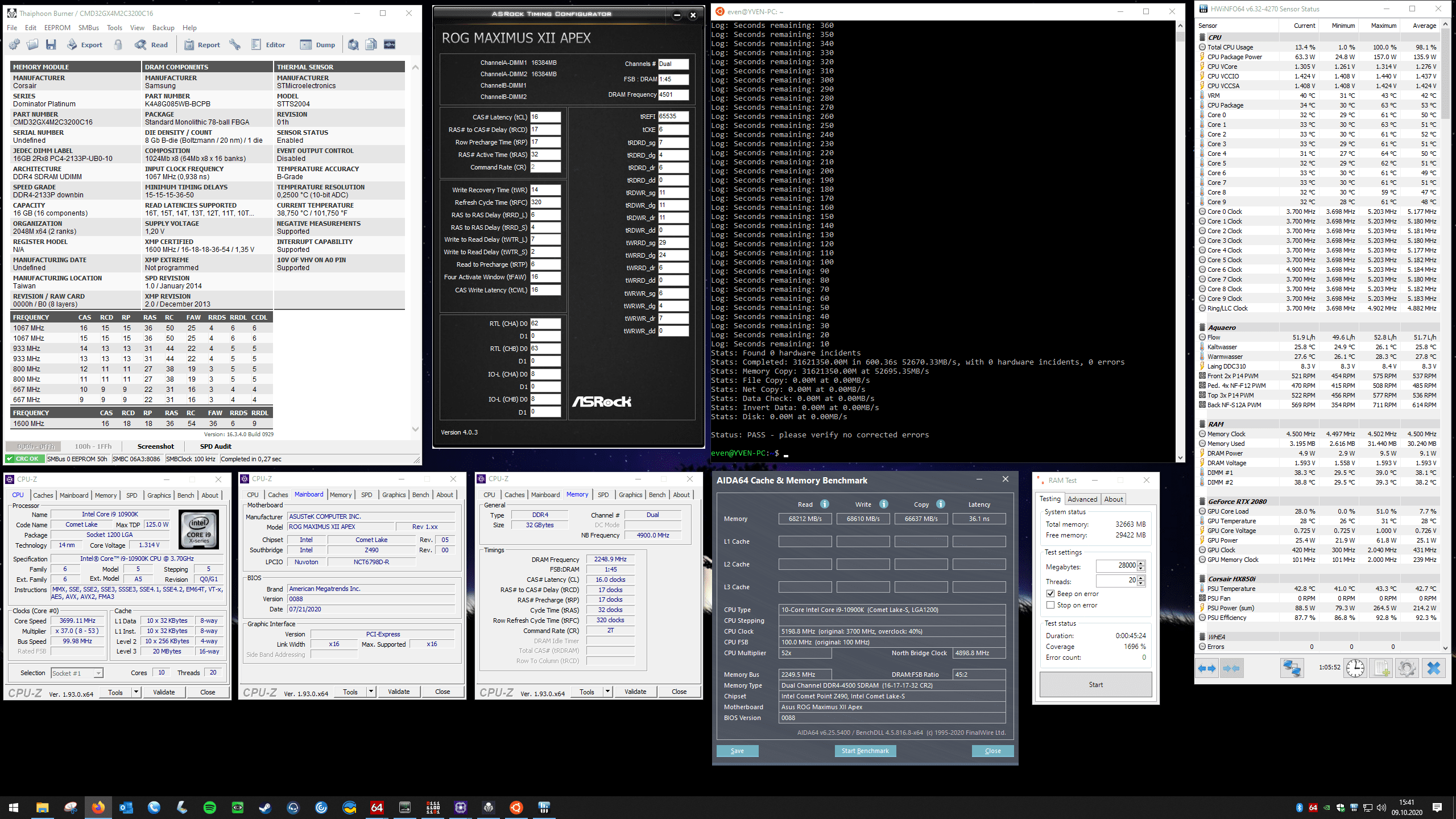Image resolution: width=1456 pixels, height=819 pixels.
Task: Click the DRAM Frequency field in Timing Configurator
Action: pyautogui.click(x=673, y=95)
